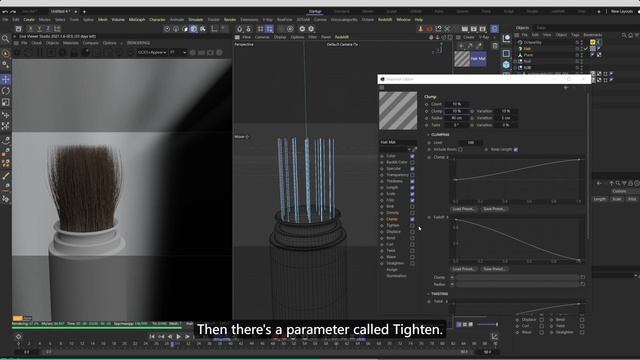Click the X axis lock icon
The image size is (640, 360).
tap(30, 29)
